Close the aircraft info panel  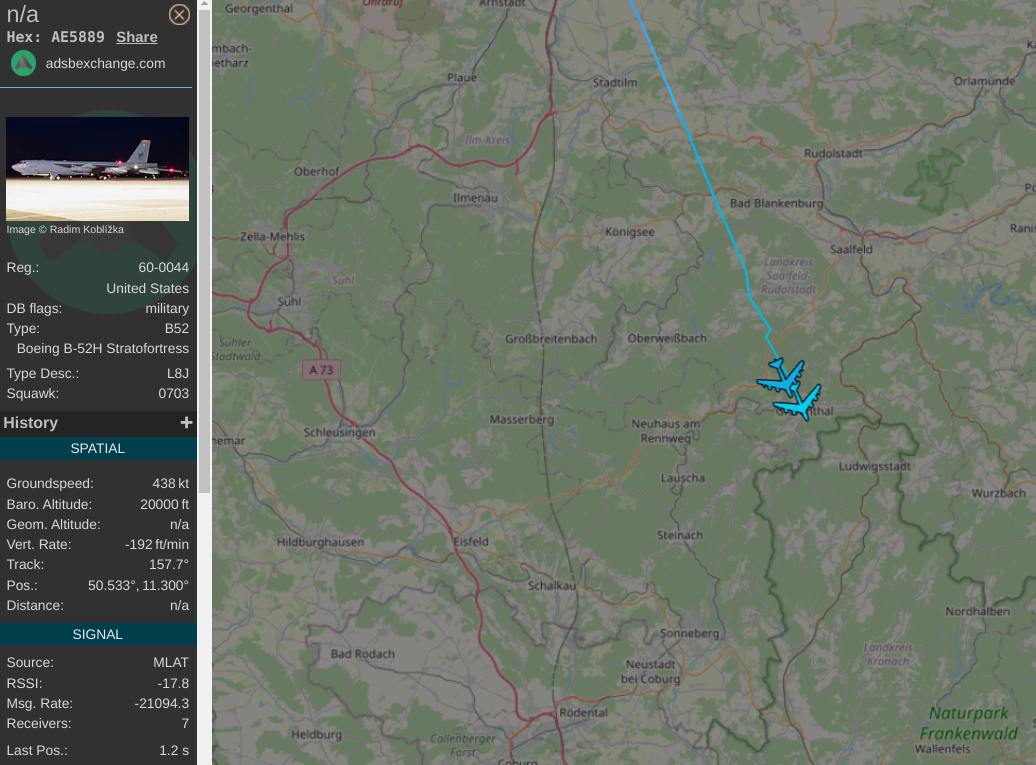pos(179,15)
